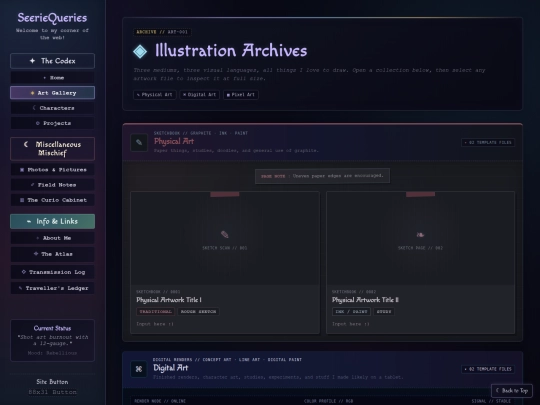
Task: Open Sketch Scan 001 artwork thumbnail
Action: [x=225, y=238]
